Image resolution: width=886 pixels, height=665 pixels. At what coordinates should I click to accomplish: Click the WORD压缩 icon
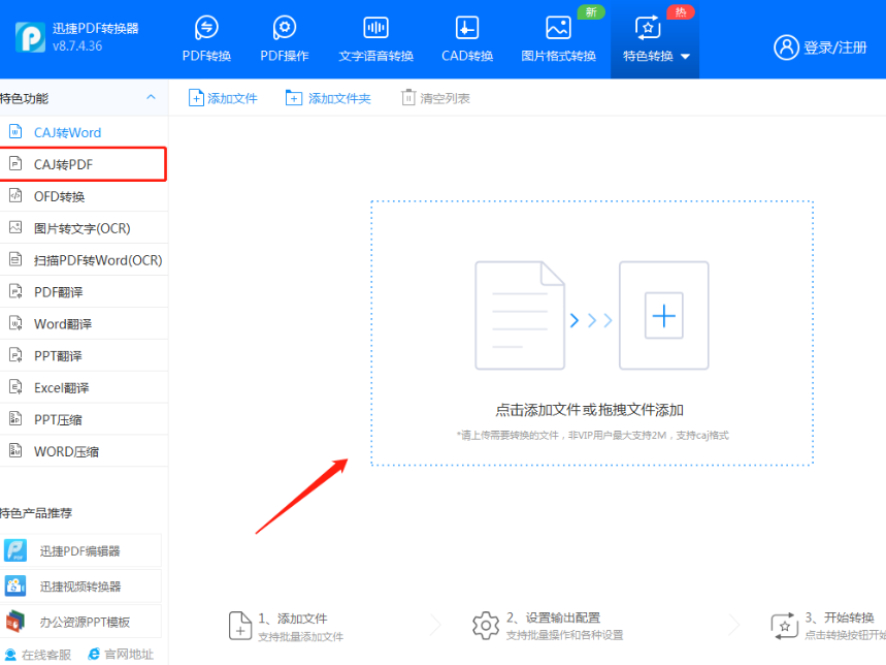pos(15,451)
